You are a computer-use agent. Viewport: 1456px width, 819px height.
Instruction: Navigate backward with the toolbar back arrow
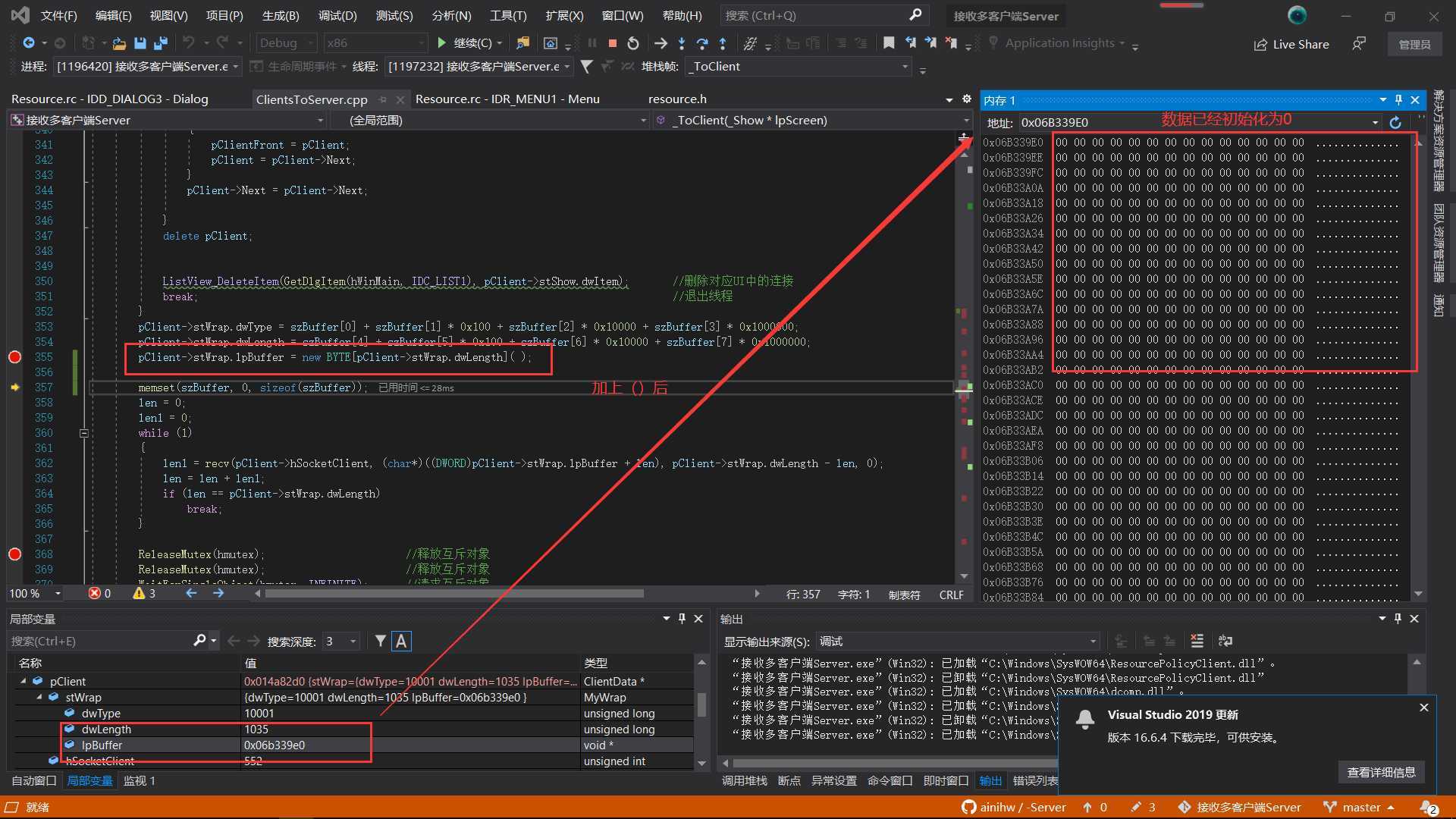point(29,43)
